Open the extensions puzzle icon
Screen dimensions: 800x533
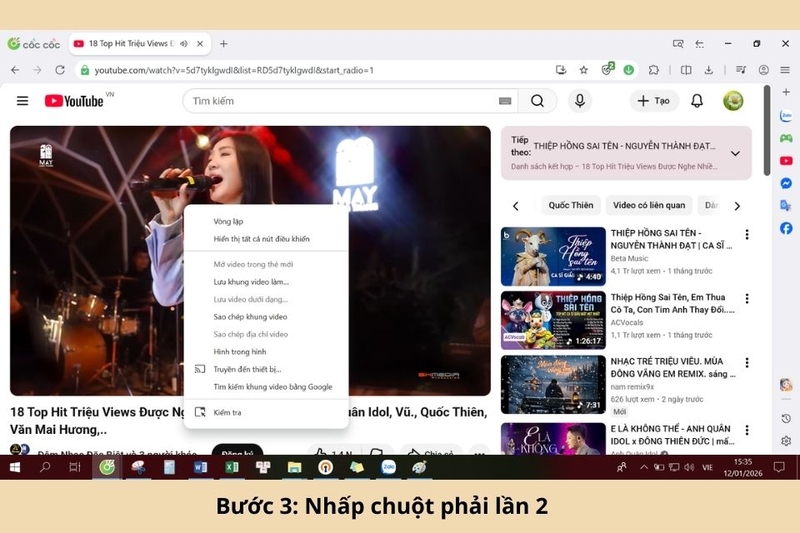[x=654, y=70]
